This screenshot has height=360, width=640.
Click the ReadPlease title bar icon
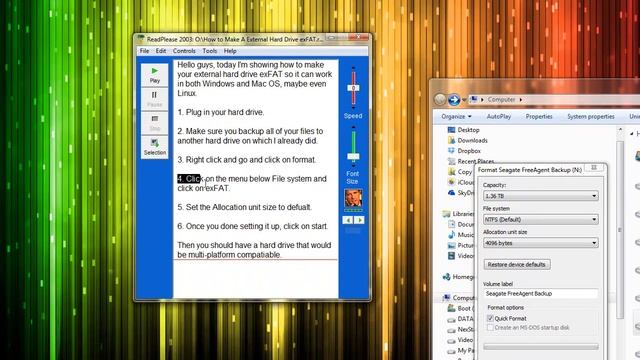point(141,39)
